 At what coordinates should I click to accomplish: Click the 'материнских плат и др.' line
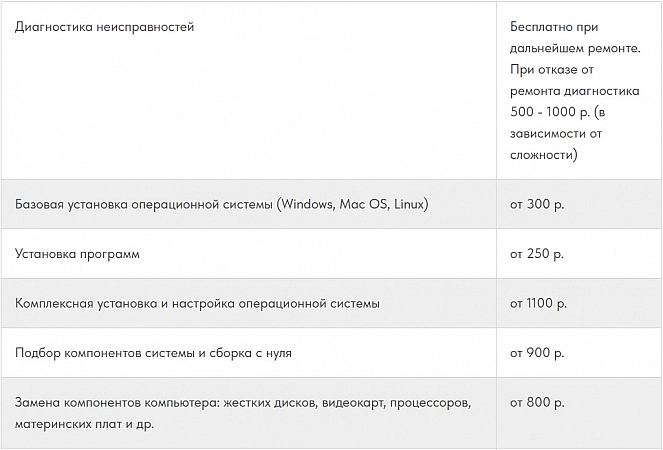coord(85,424)
